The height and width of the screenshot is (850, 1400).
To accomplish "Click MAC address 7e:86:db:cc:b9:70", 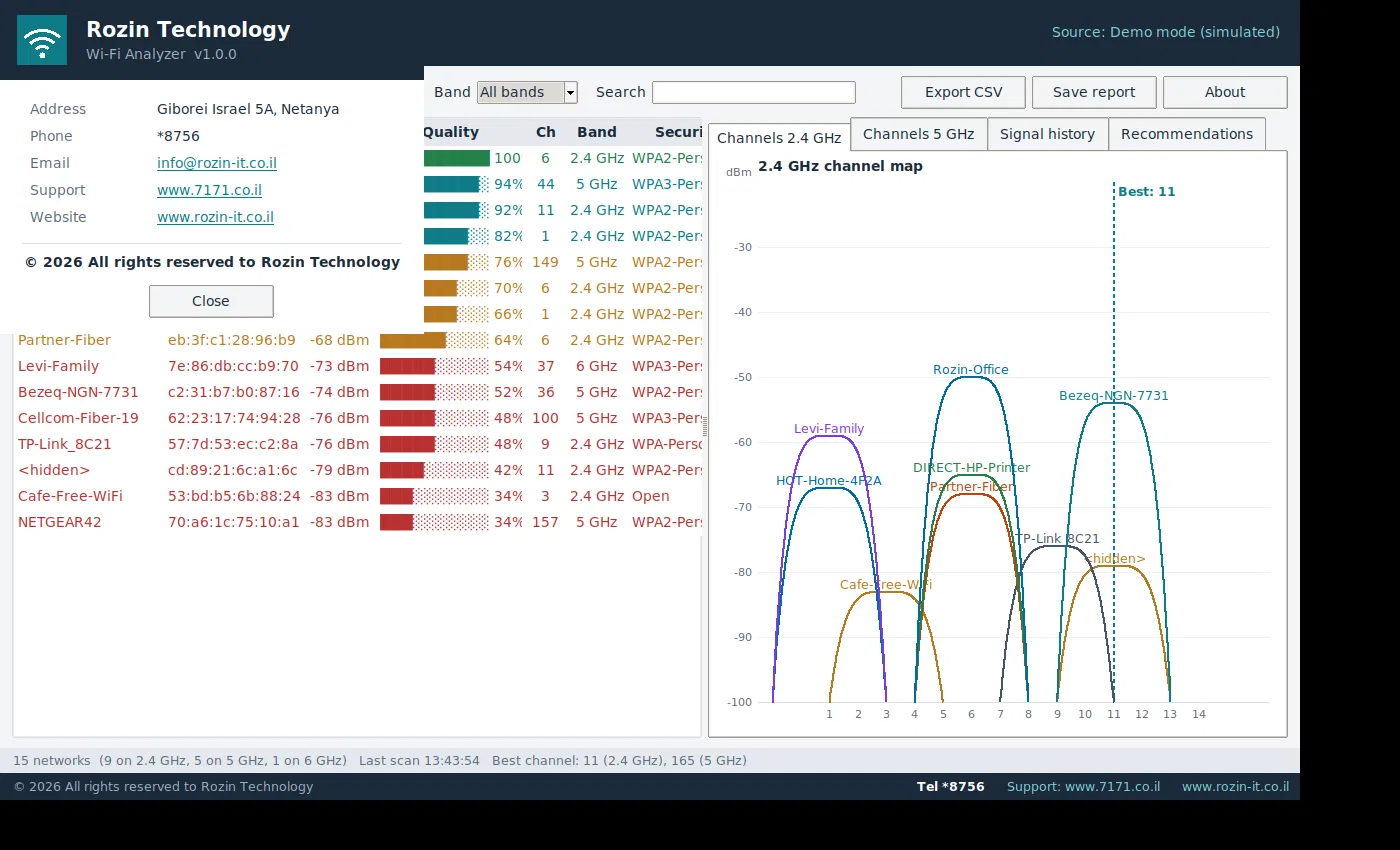I will (x=233, y=366).
